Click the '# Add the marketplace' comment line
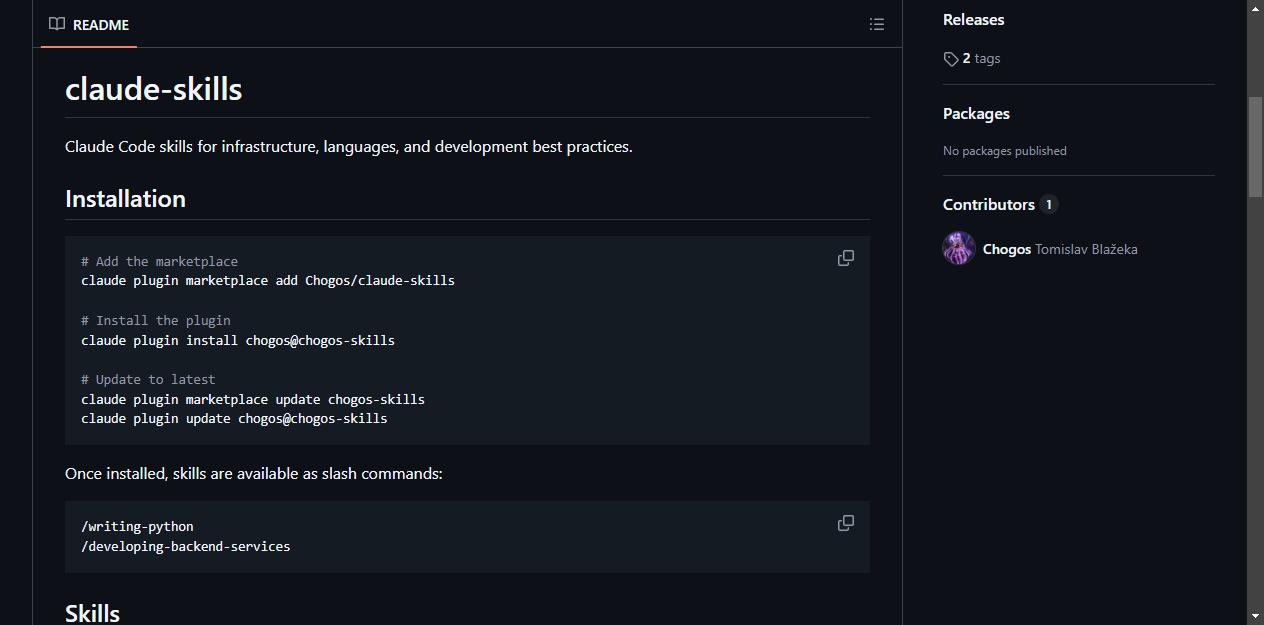This screenshot has width=1264, height=625. click(x=159, y=261)
